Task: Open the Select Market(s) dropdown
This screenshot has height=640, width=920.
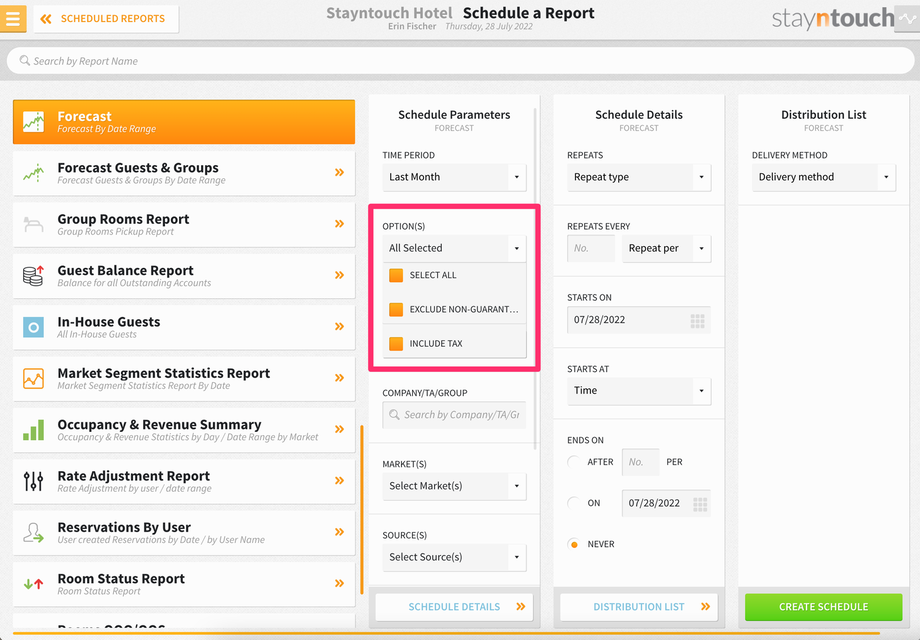Action: (x=454, y=486)
